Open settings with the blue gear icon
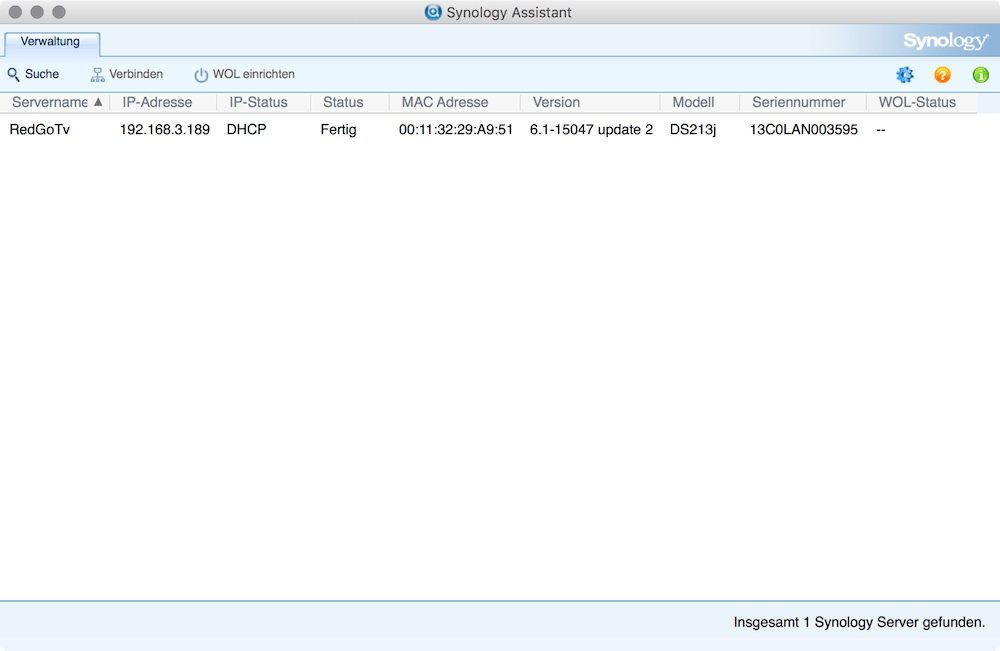Image resolution: width=1000 pixels, height=651 pixels. pyautogui.click(x=904, y=75)
